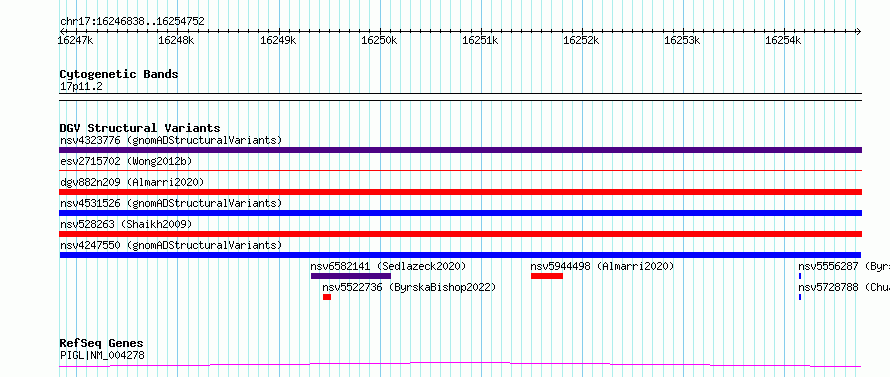Select the purple nsv4323776 variant bar
Screen dimensions: 890x377
point(461,150)
